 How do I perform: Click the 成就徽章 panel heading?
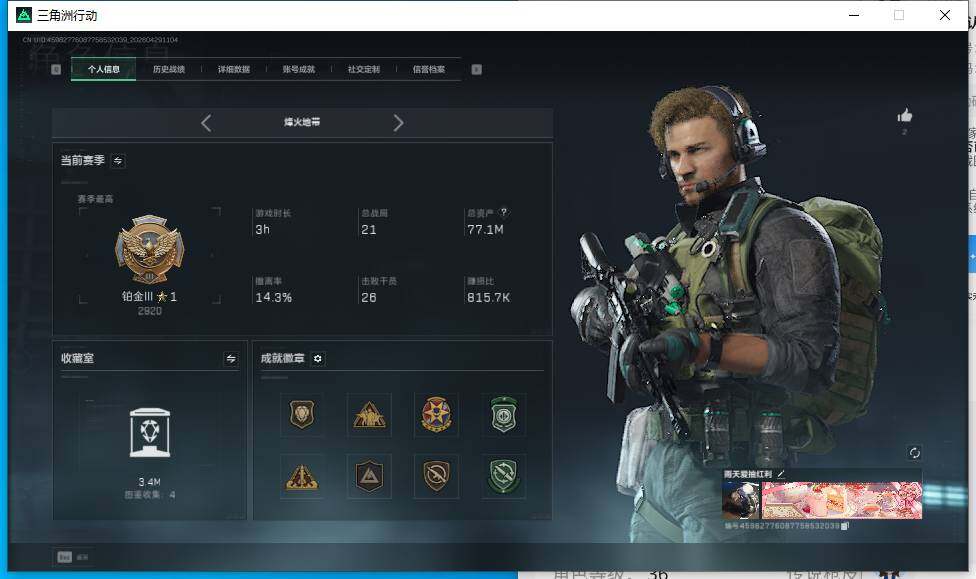tap(283, 359)
